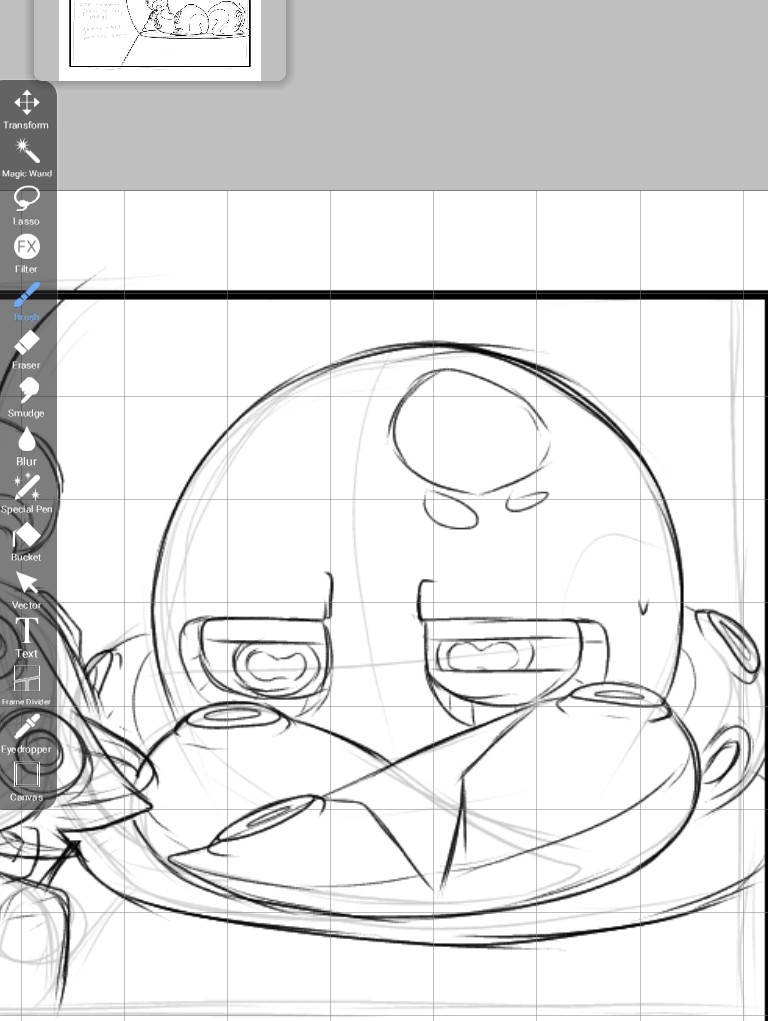Select the Transform tool
The width and height of the screenshot is (768, 1021).
click(26, 109)
